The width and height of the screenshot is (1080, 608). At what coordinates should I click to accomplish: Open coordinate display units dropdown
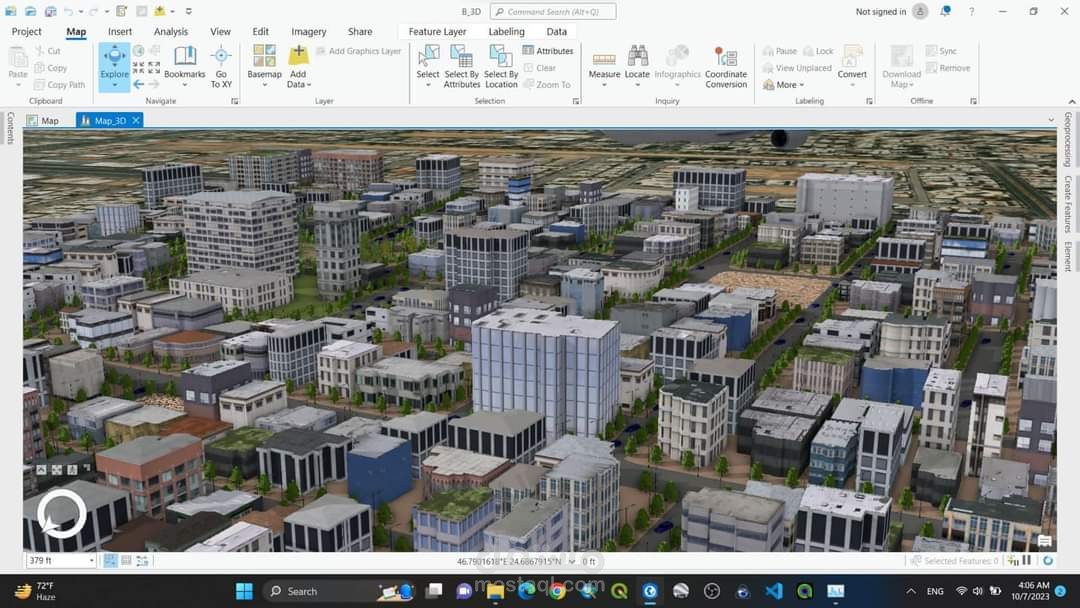(x=572, y=561)
